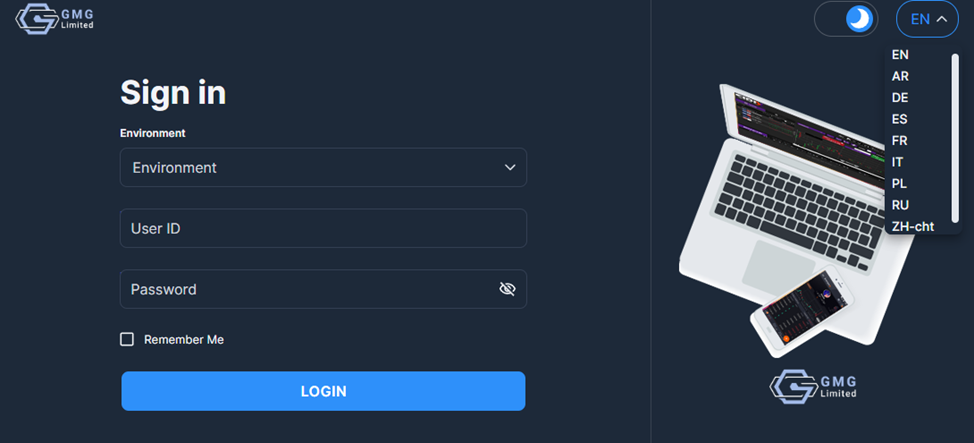Click the EN language selector button
Image resolution: width=974 pixels, height=443 pixels.
(927, 19)
